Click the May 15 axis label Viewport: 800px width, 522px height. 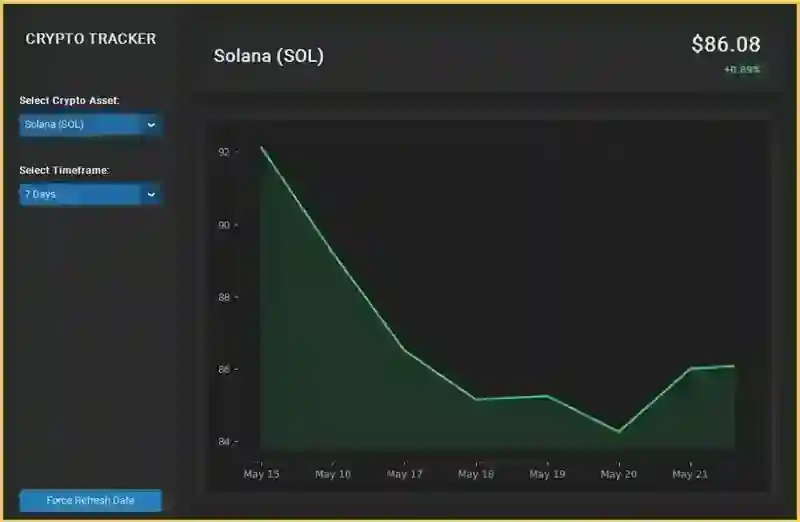(x=261, y=474)
